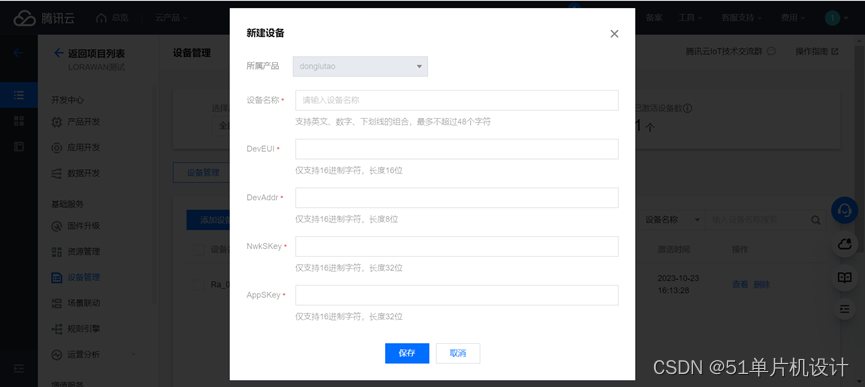Click the 激活时间 column header

673,250
